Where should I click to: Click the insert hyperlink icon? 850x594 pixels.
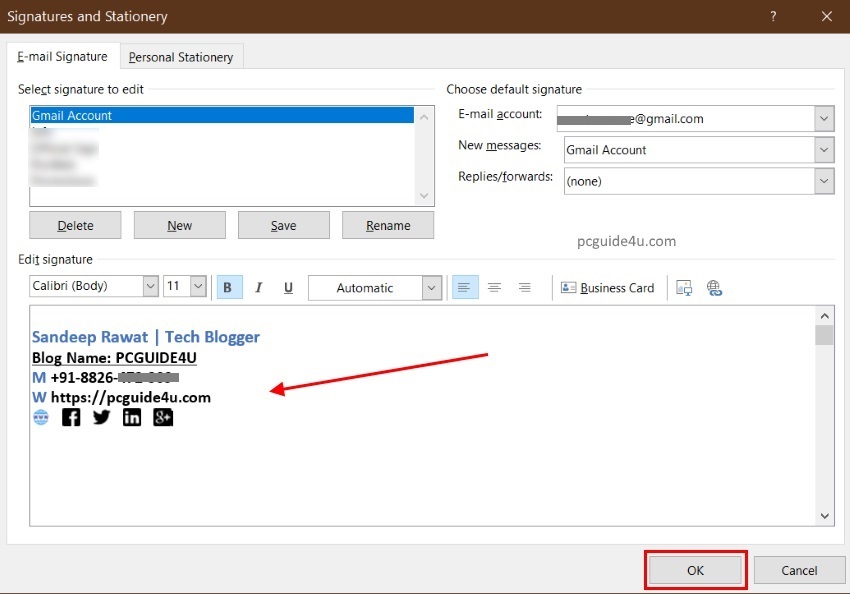[714, 288]
